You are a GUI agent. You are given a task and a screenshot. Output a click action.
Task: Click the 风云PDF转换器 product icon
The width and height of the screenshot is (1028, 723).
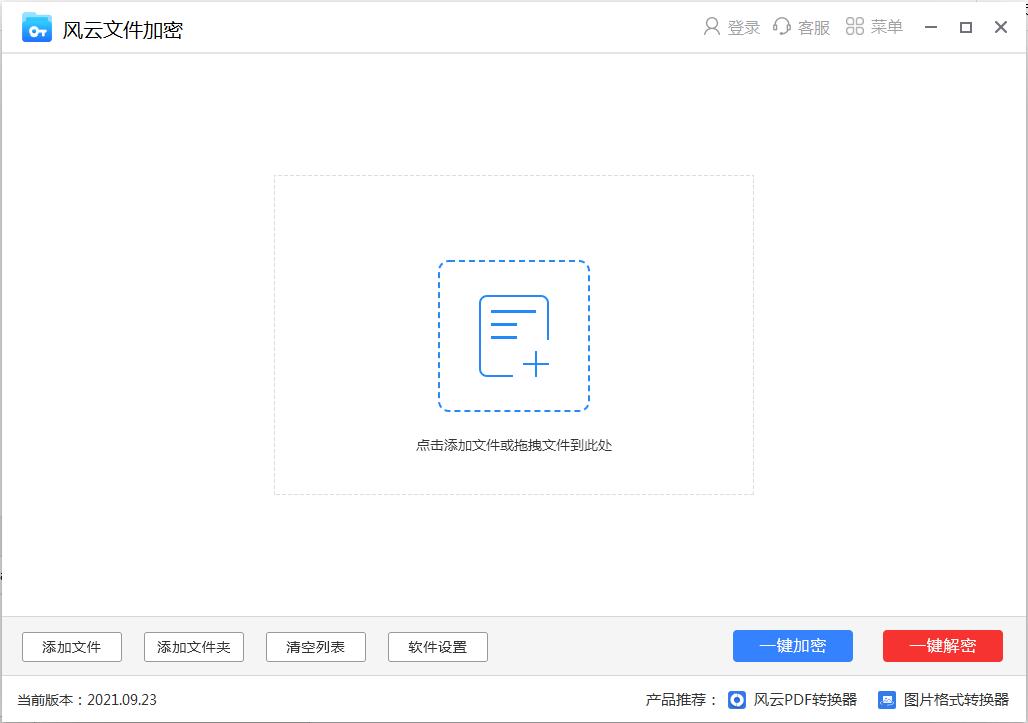(x=737, y=699)
